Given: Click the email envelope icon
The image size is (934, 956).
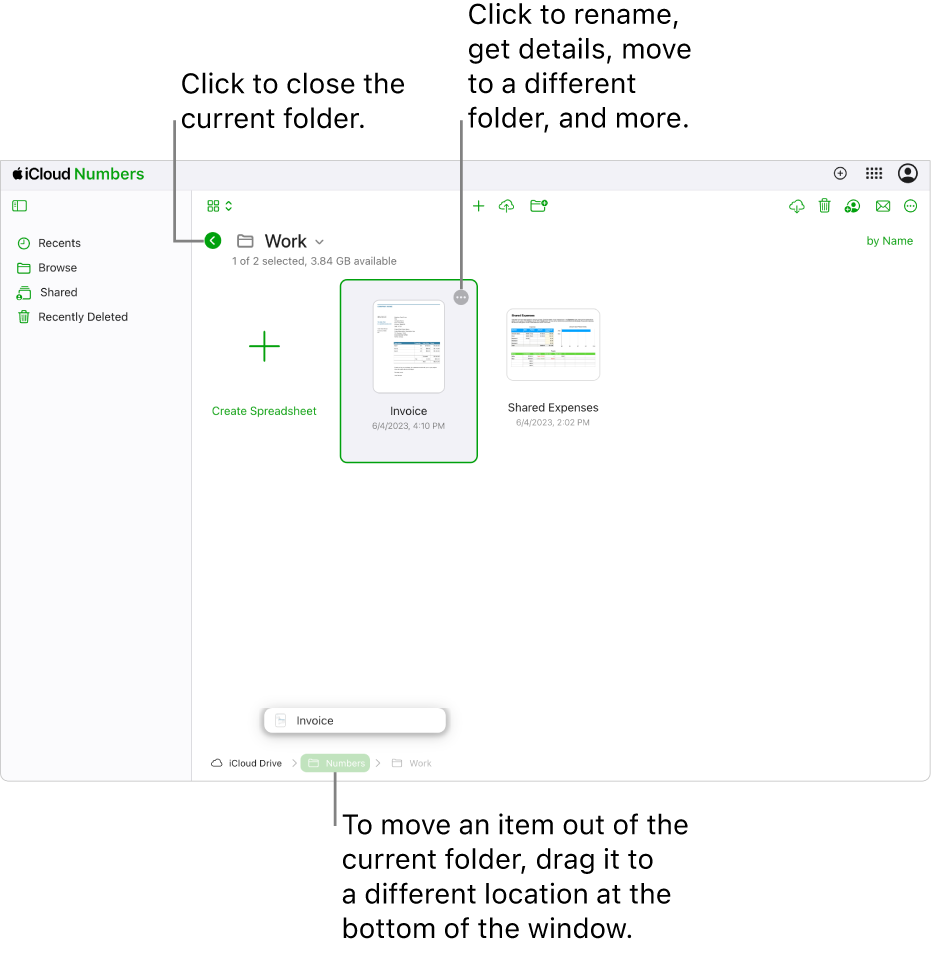Looking at the screenshot, I should tap(883, 206).
